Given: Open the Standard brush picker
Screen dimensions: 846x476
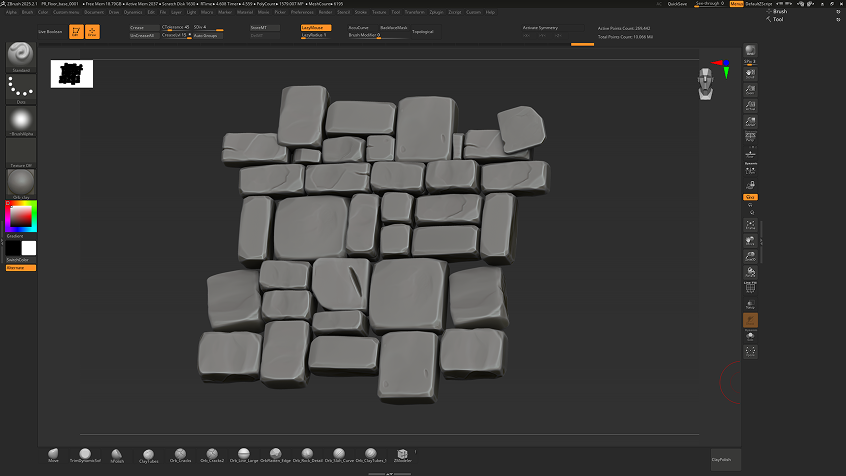Looking at the screenshot, I should point(20,55).
